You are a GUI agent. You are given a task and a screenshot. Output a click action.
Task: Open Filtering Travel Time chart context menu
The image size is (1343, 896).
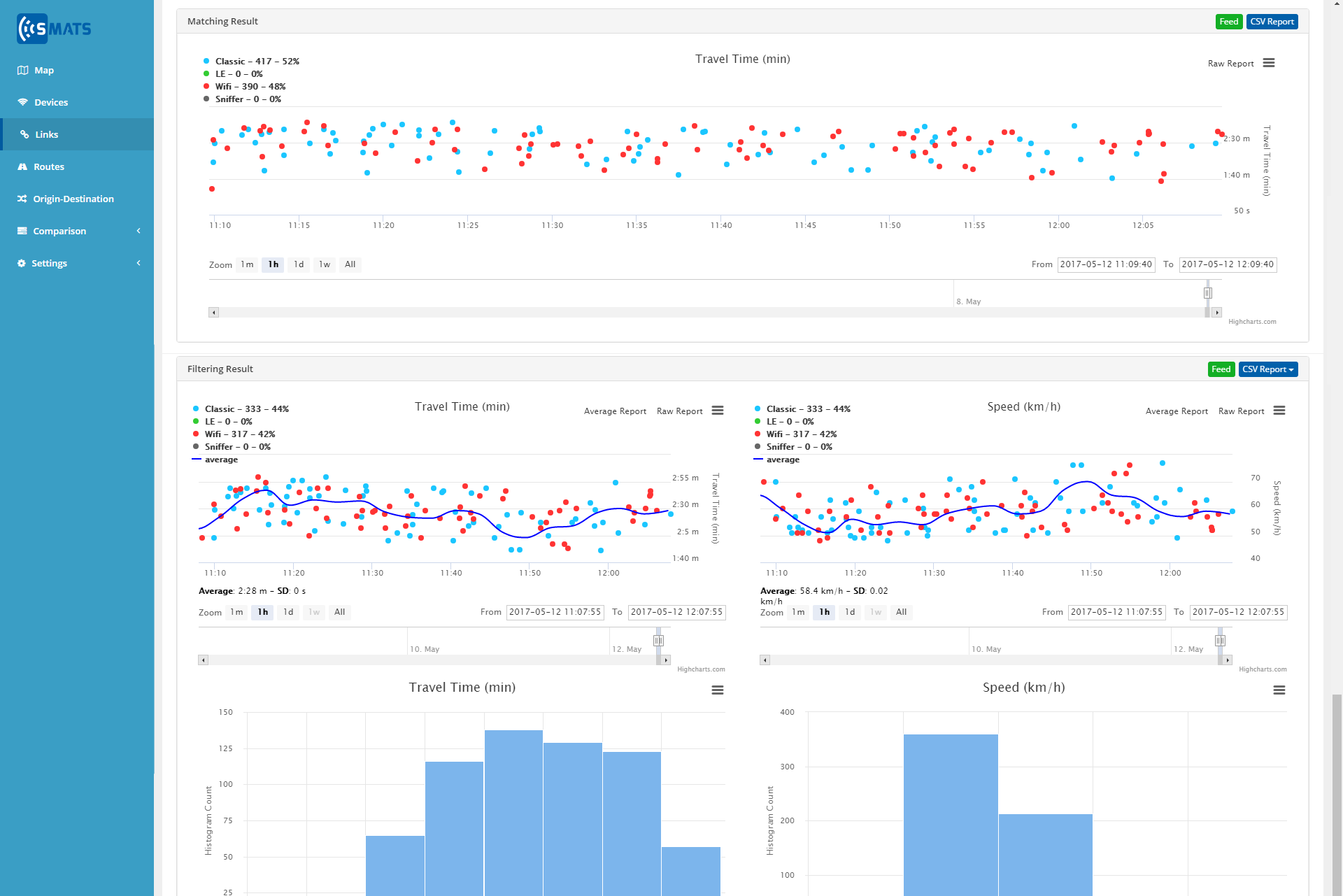pos(718,411)
